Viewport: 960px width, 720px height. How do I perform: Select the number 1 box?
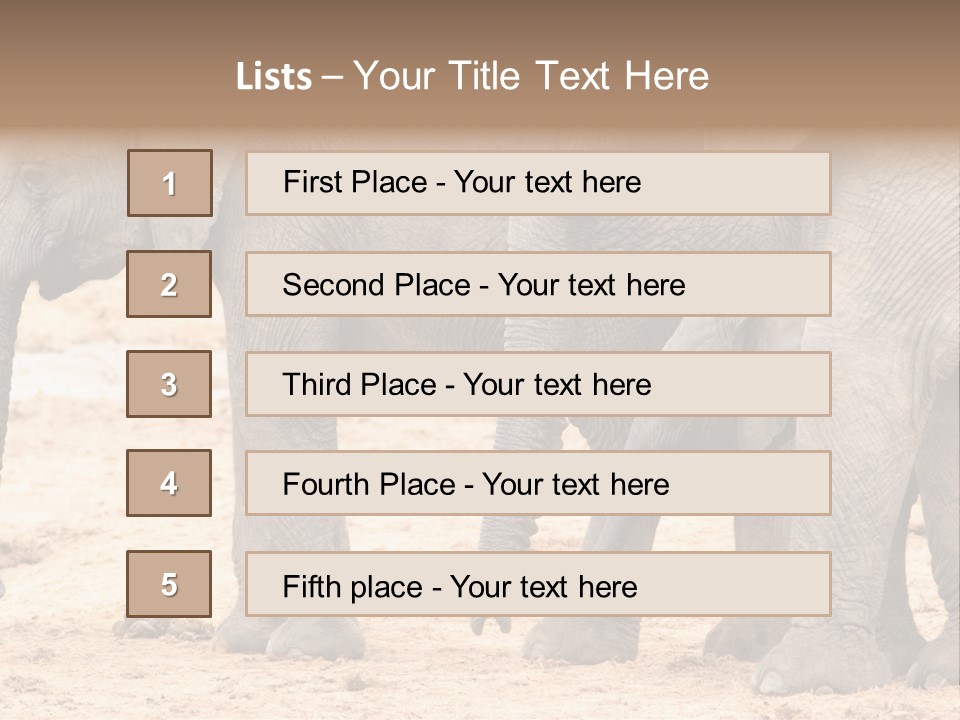[x=170, y=183]
